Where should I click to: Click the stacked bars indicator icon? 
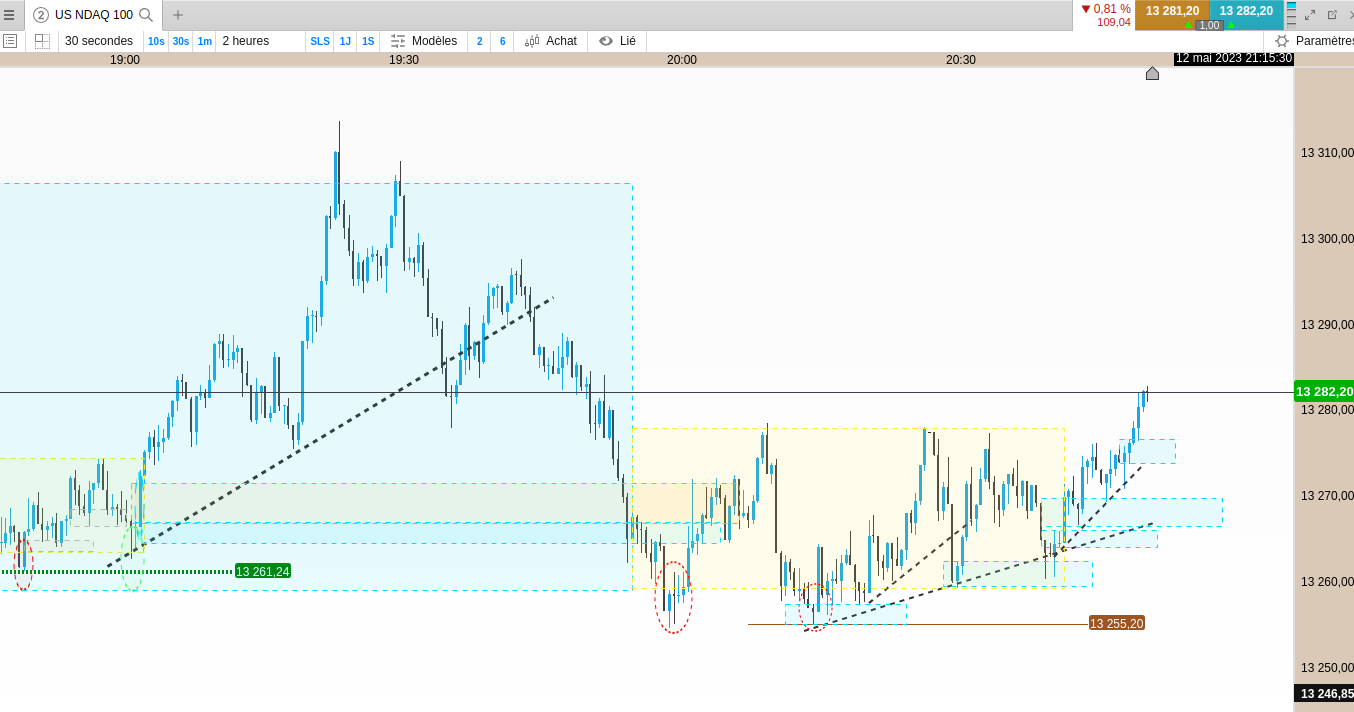click(1291, 13)
